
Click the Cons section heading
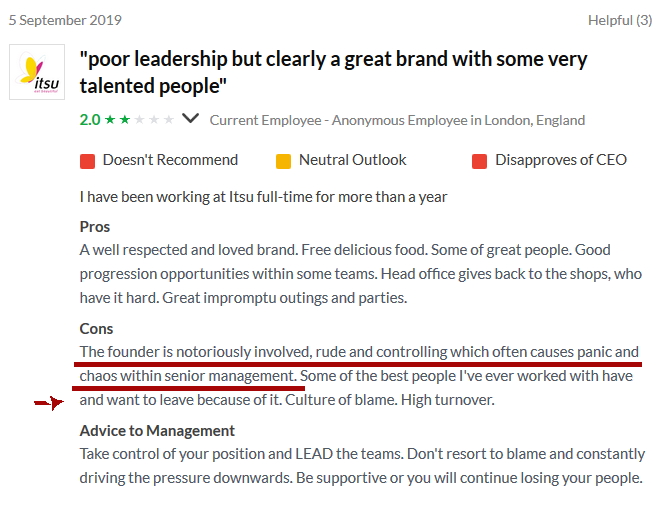pos(97,329)
